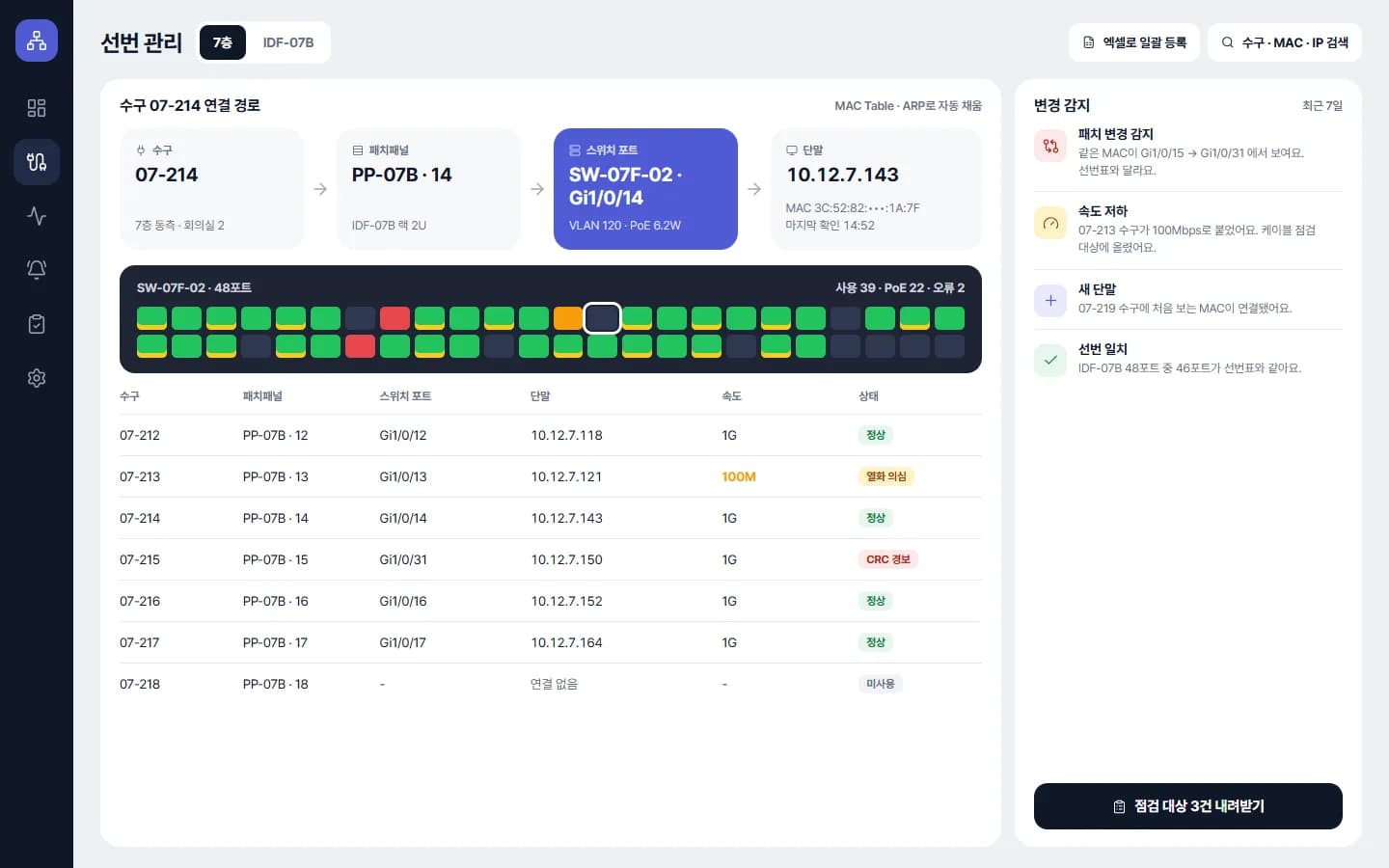Select the 수구 07-214 path card
Screen dimensions: 1389x868
(x=211, y=189)
